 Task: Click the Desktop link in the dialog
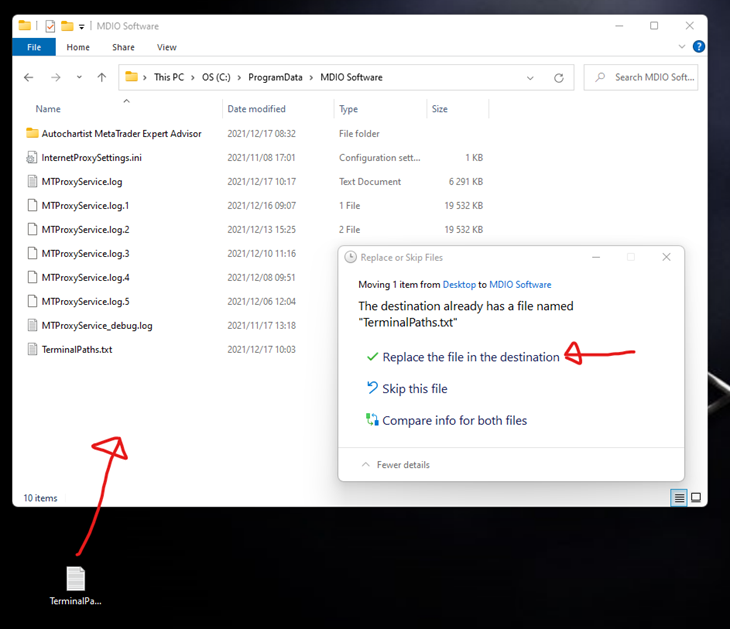click(459, 284)
